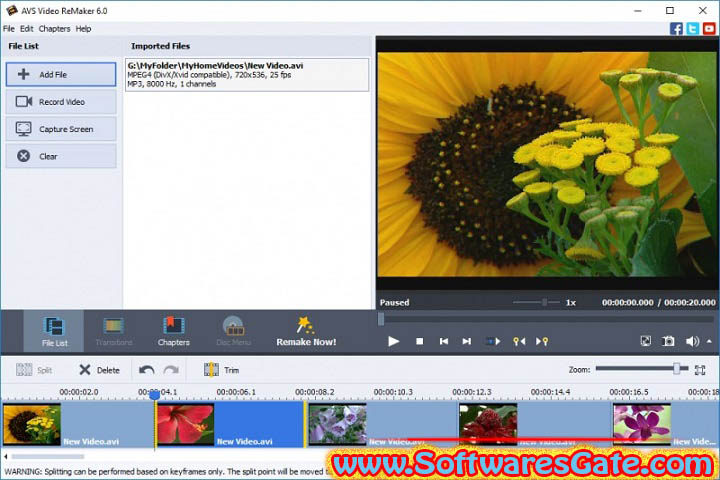Mute the preview audio
This screenshot has width=720, height=480.
pyautogui.click(x=692, y=341)
